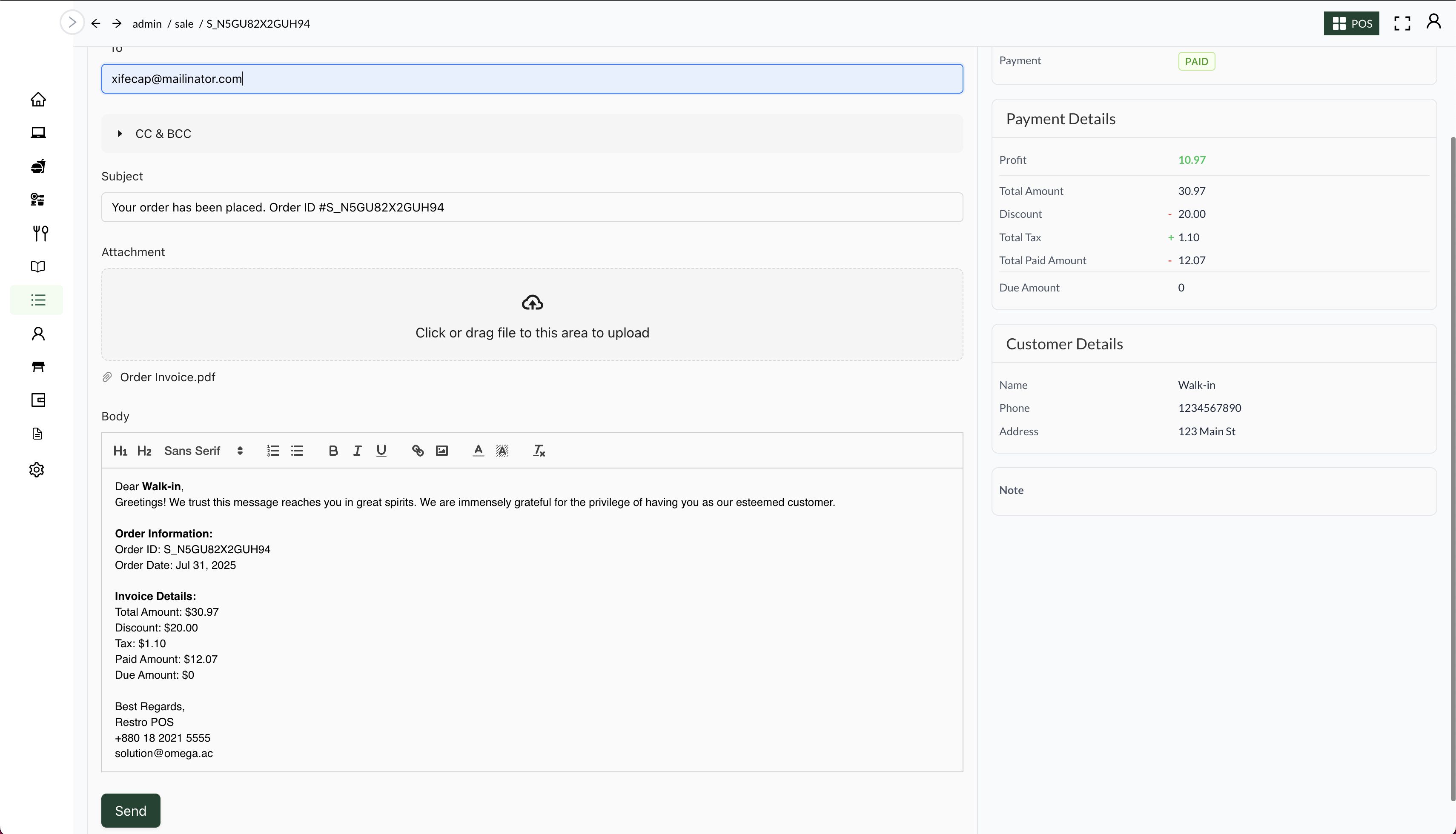The height and width of the screenshot is (834, 1456).
Task: Open the POS screen button
Action: pyautogui.click(x=1351, y=23)
